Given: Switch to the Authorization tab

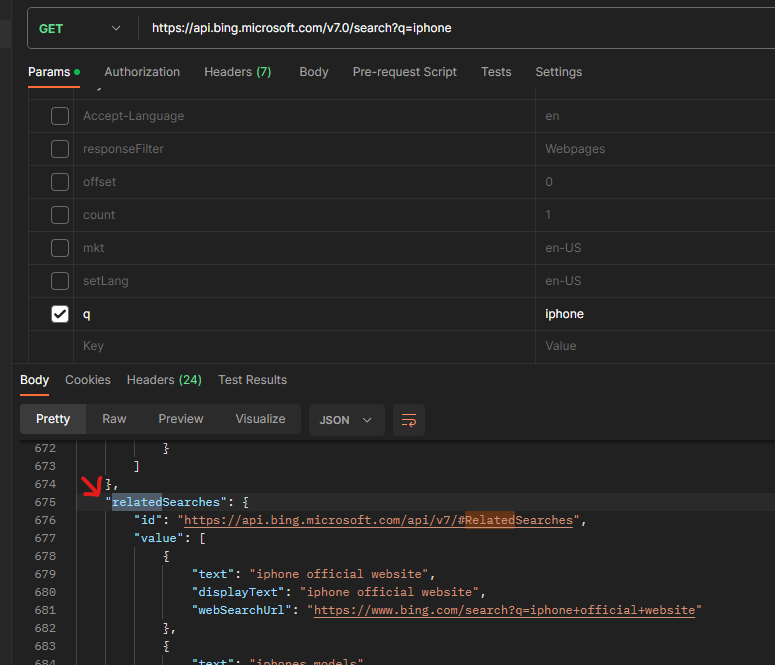Looking at the screenshot, I should (142, 72).
